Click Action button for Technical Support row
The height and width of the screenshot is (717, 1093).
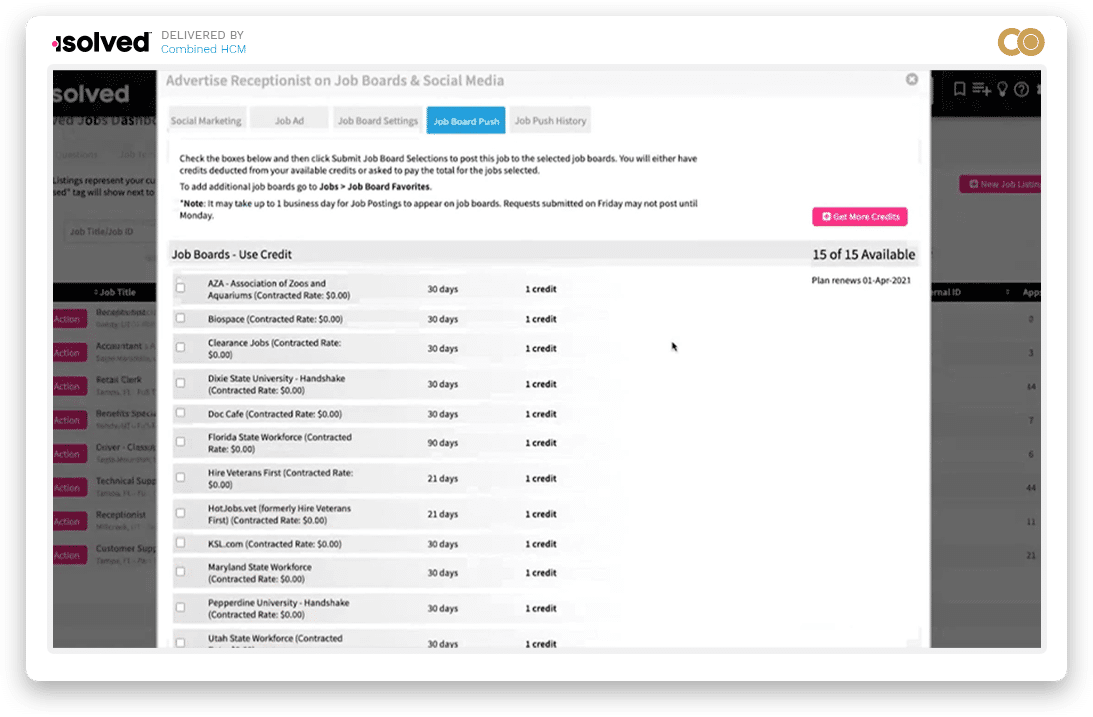69,488
